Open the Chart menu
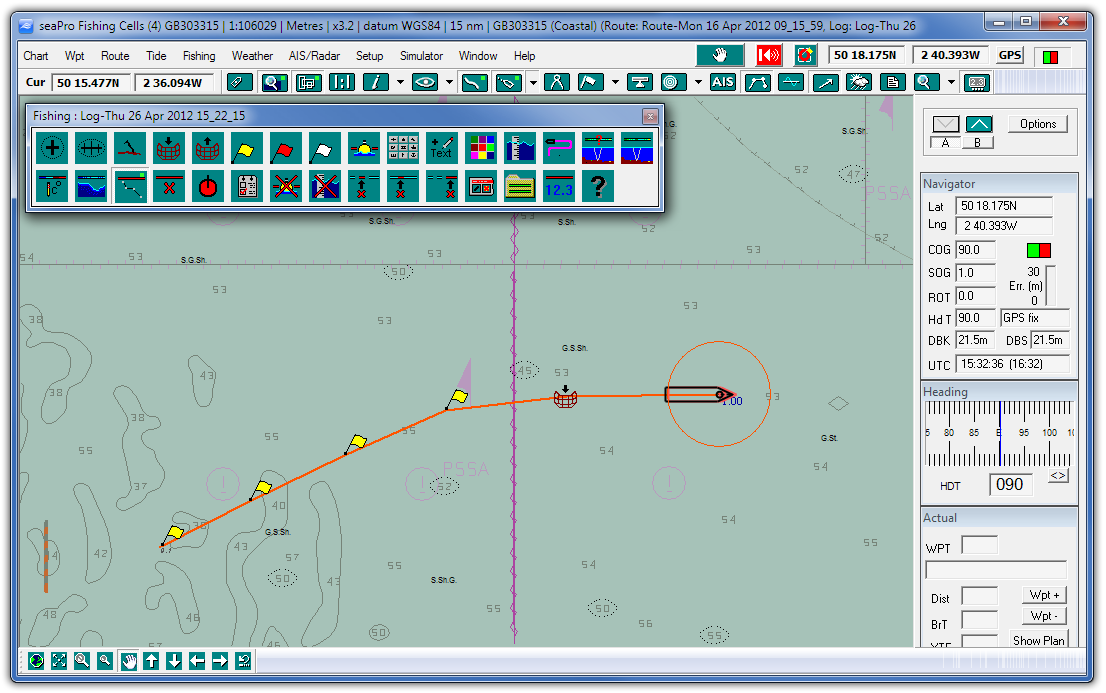The image size is (1106, 693). point(36,56)
